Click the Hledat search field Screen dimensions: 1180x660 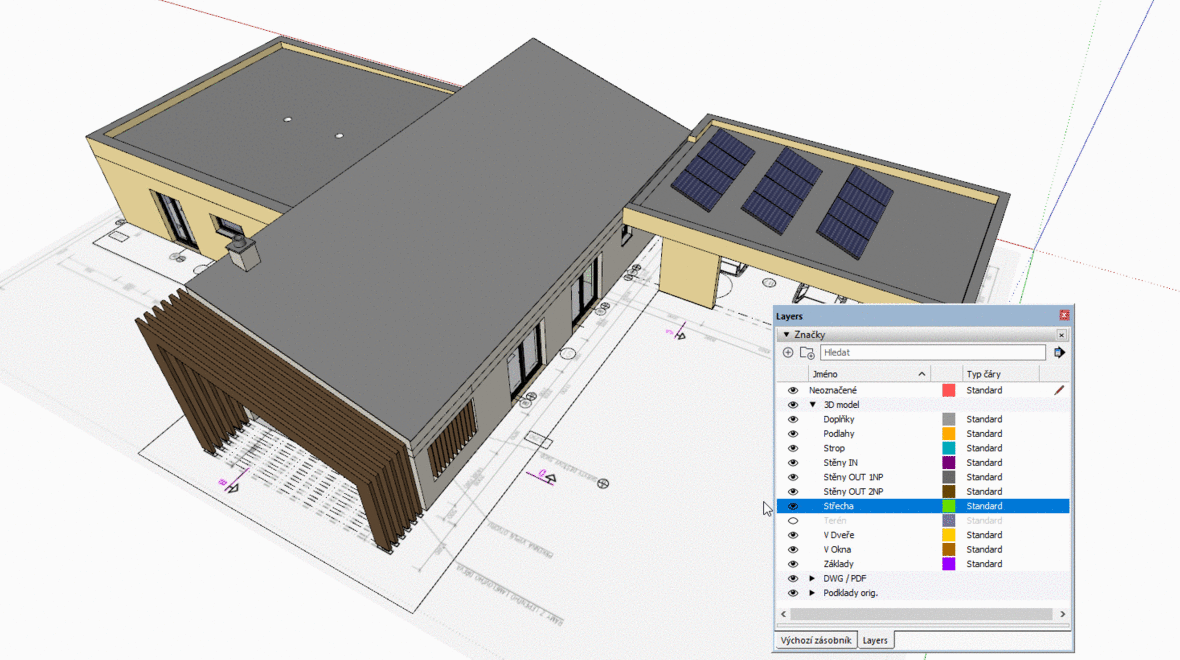(932, 352)
